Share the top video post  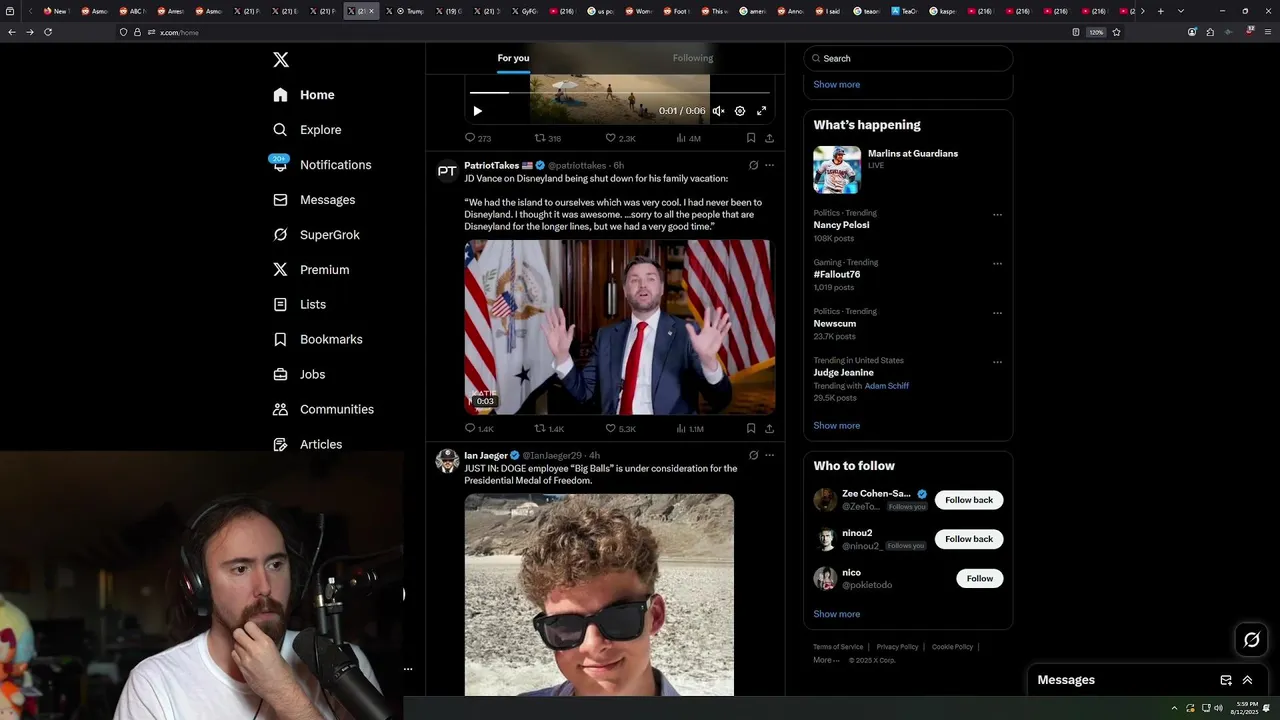[769, 138]
